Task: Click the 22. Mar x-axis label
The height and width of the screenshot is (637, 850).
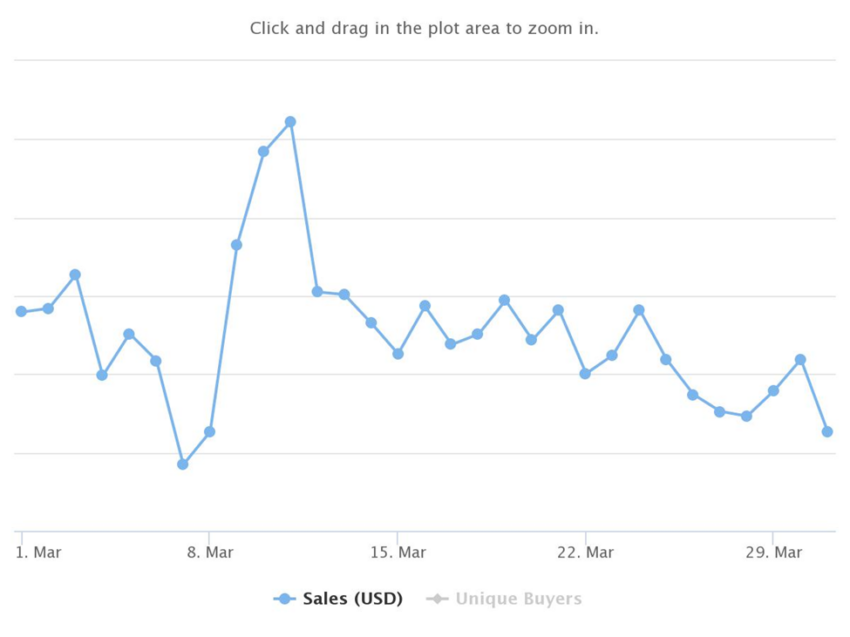Action: coord(585,552)
